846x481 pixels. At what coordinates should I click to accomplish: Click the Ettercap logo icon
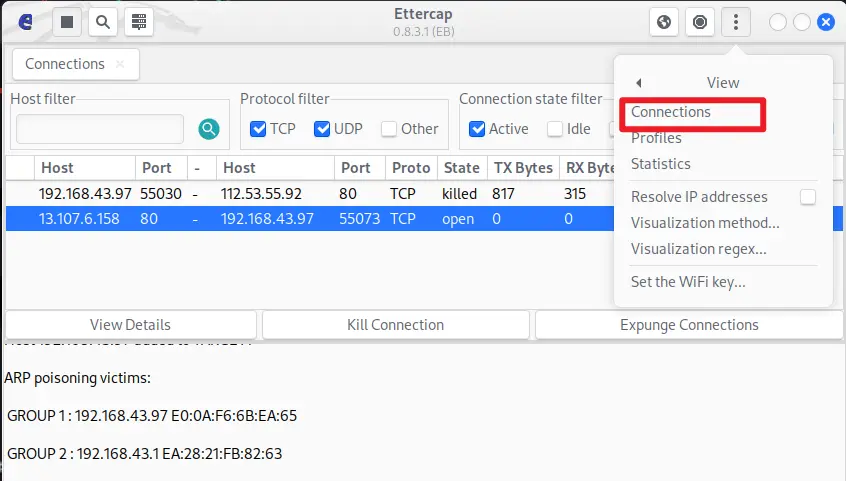24,21
